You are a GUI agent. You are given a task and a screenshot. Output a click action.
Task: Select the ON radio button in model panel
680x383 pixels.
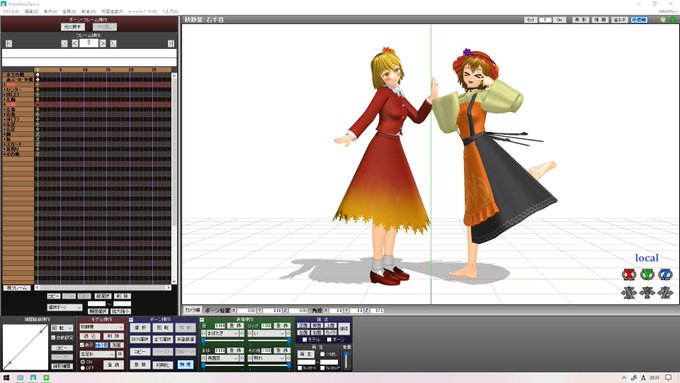click(82, 362)
